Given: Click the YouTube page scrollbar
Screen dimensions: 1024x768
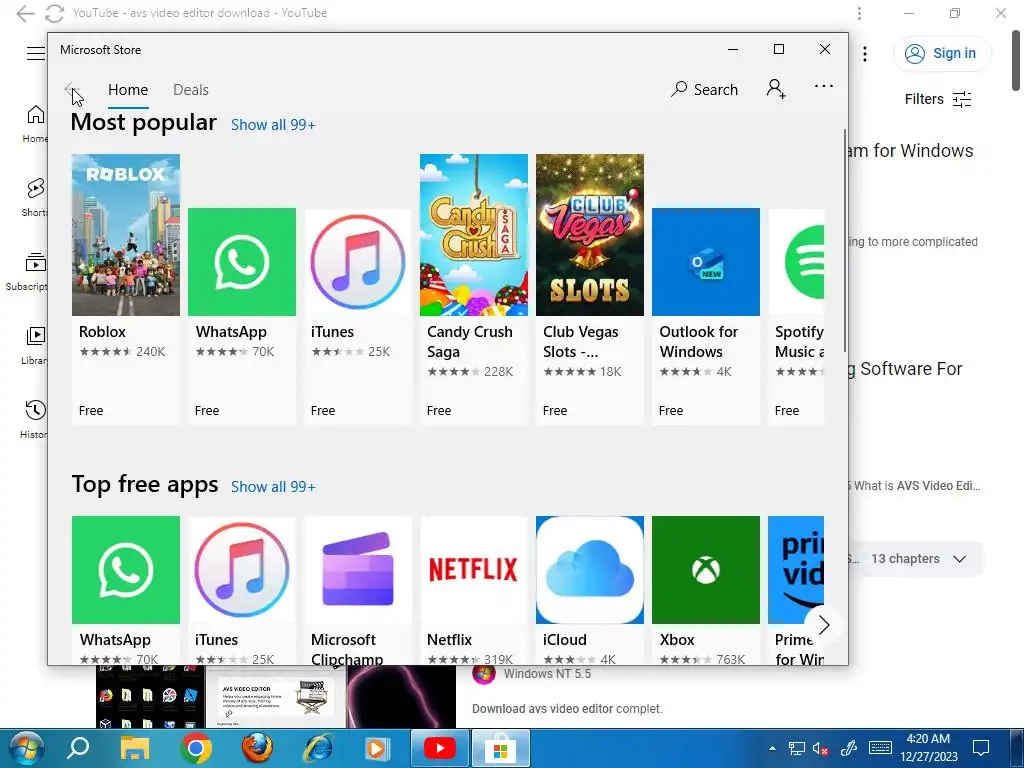Looking at the screenshot, I should coord(1016,60).
